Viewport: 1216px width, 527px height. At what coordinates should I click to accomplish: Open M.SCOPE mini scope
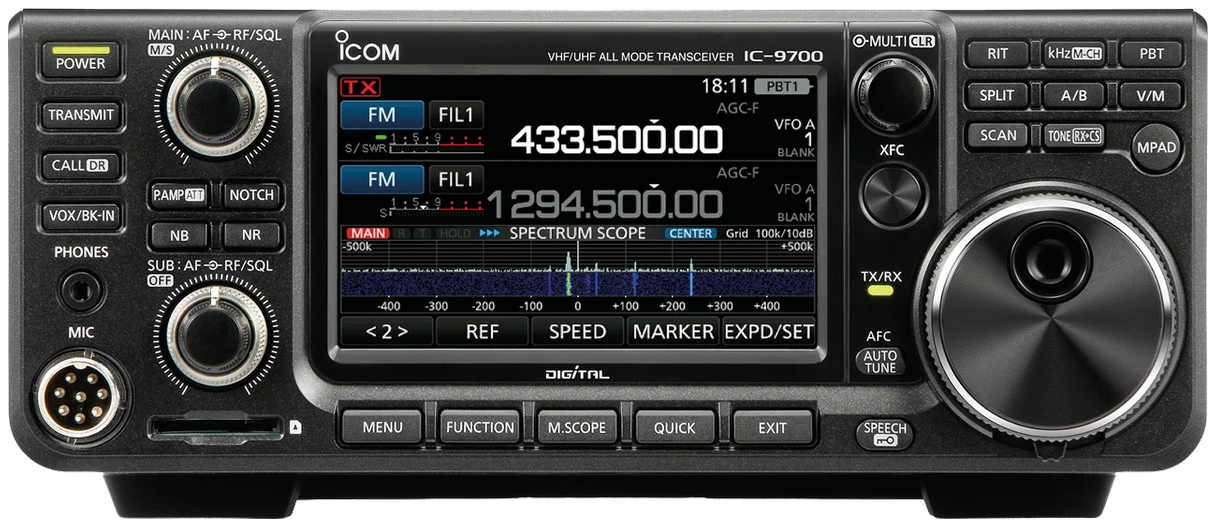click(577, 428)
